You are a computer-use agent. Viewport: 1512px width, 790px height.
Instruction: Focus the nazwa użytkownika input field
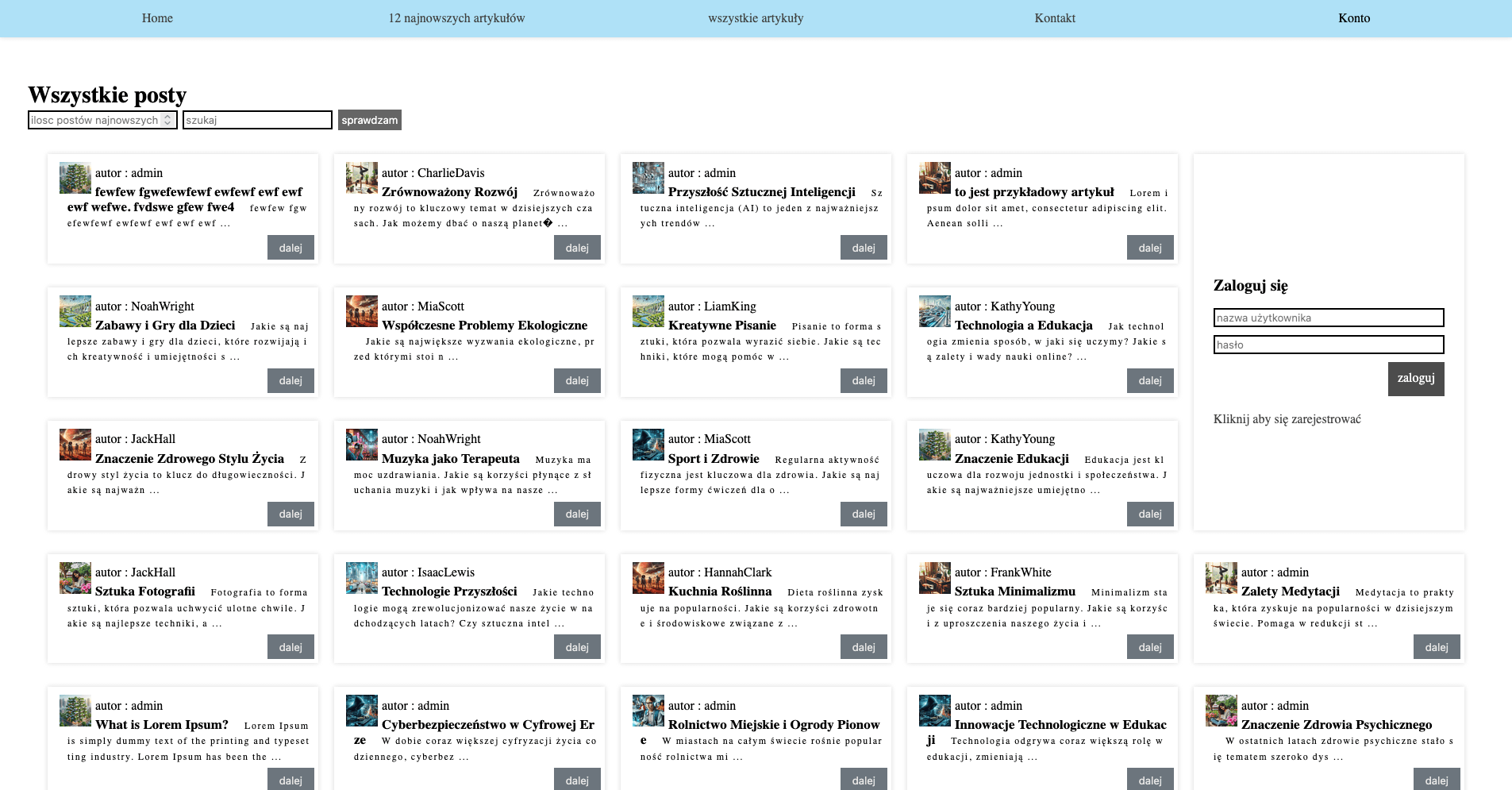[x=1328, y=318]
